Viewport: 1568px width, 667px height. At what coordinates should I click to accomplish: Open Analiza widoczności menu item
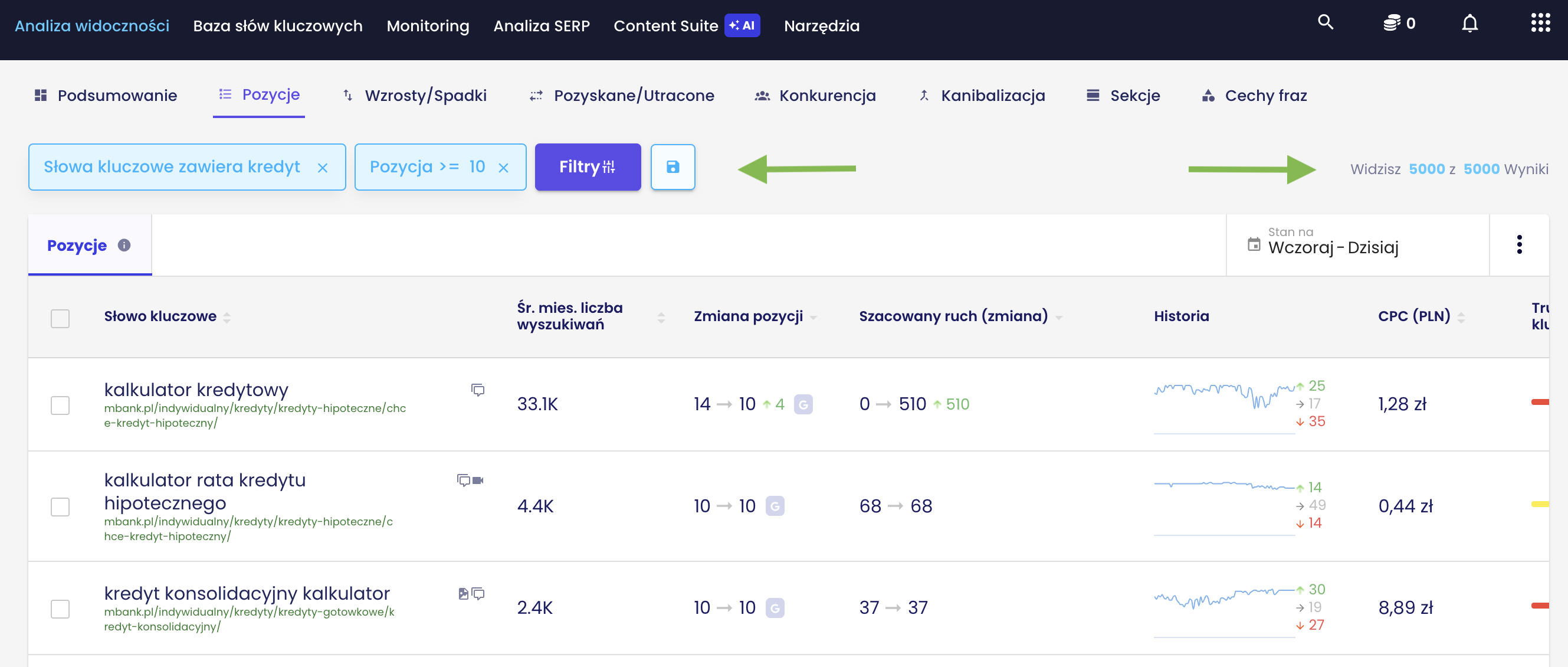pyautogui.click(x=92, y=25)
